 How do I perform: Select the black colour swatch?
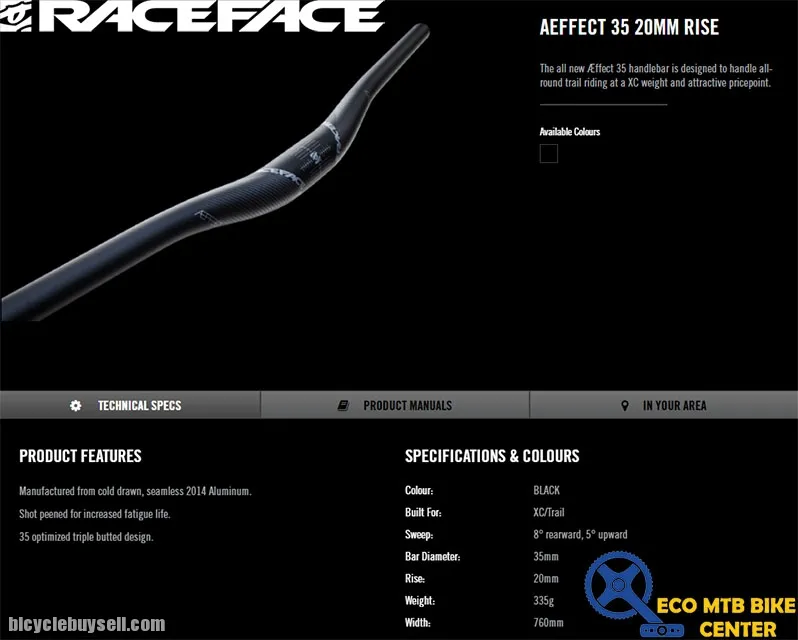point(548,154)
